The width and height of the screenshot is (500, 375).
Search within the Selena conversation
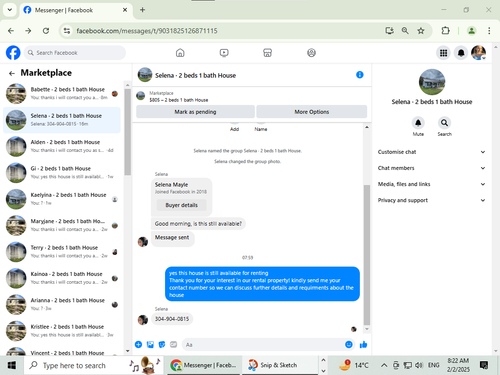point(444,123)
